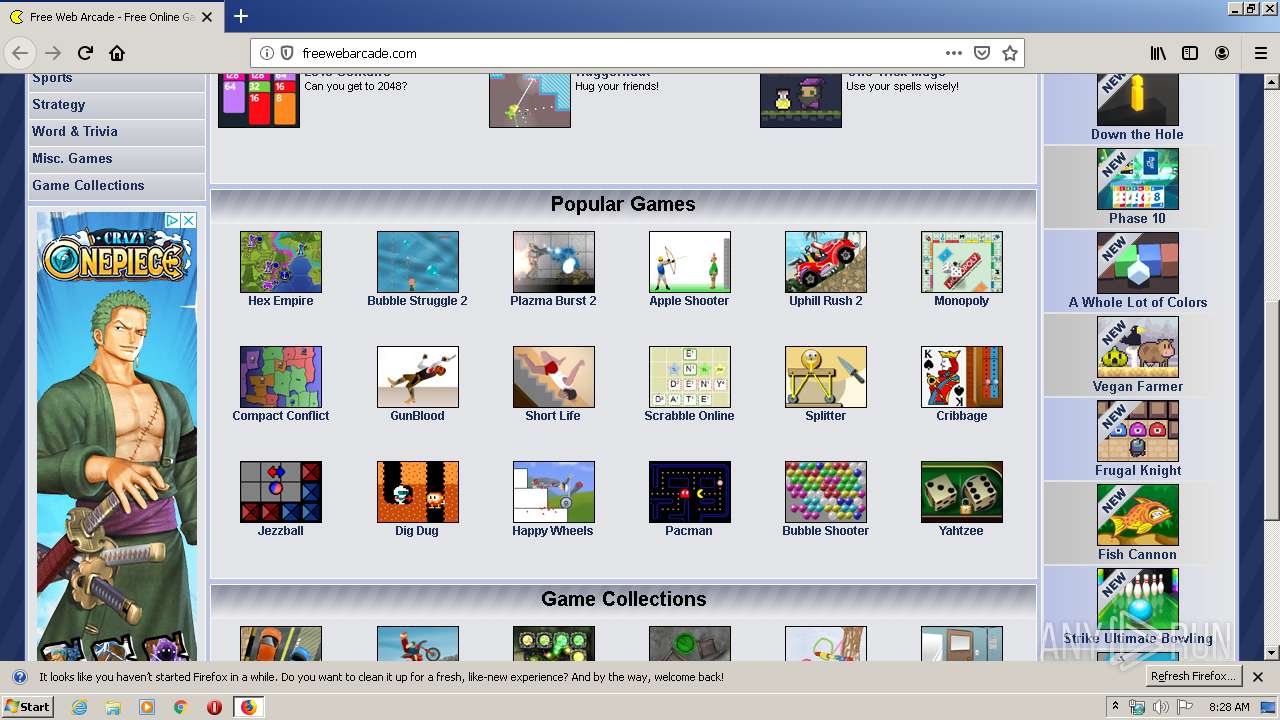Open the AdChoices info icon on the ad
1280x720 pixels.
pyautogui.click(x=173, y=220)
